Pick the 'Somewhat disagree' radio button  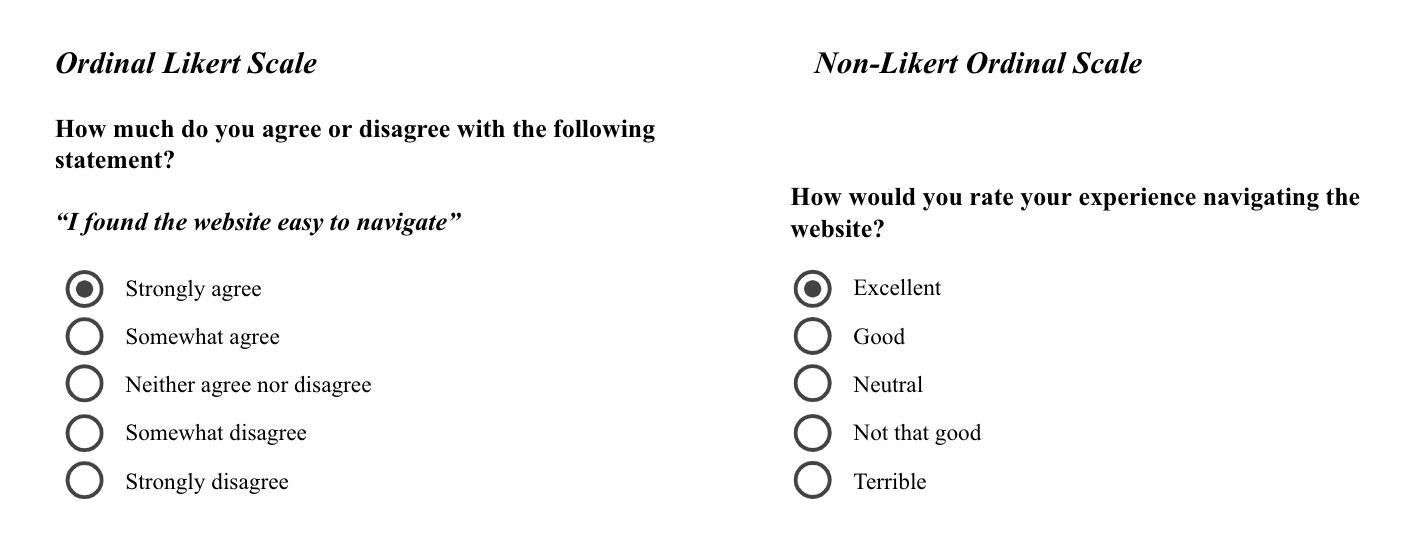point(85,433)
